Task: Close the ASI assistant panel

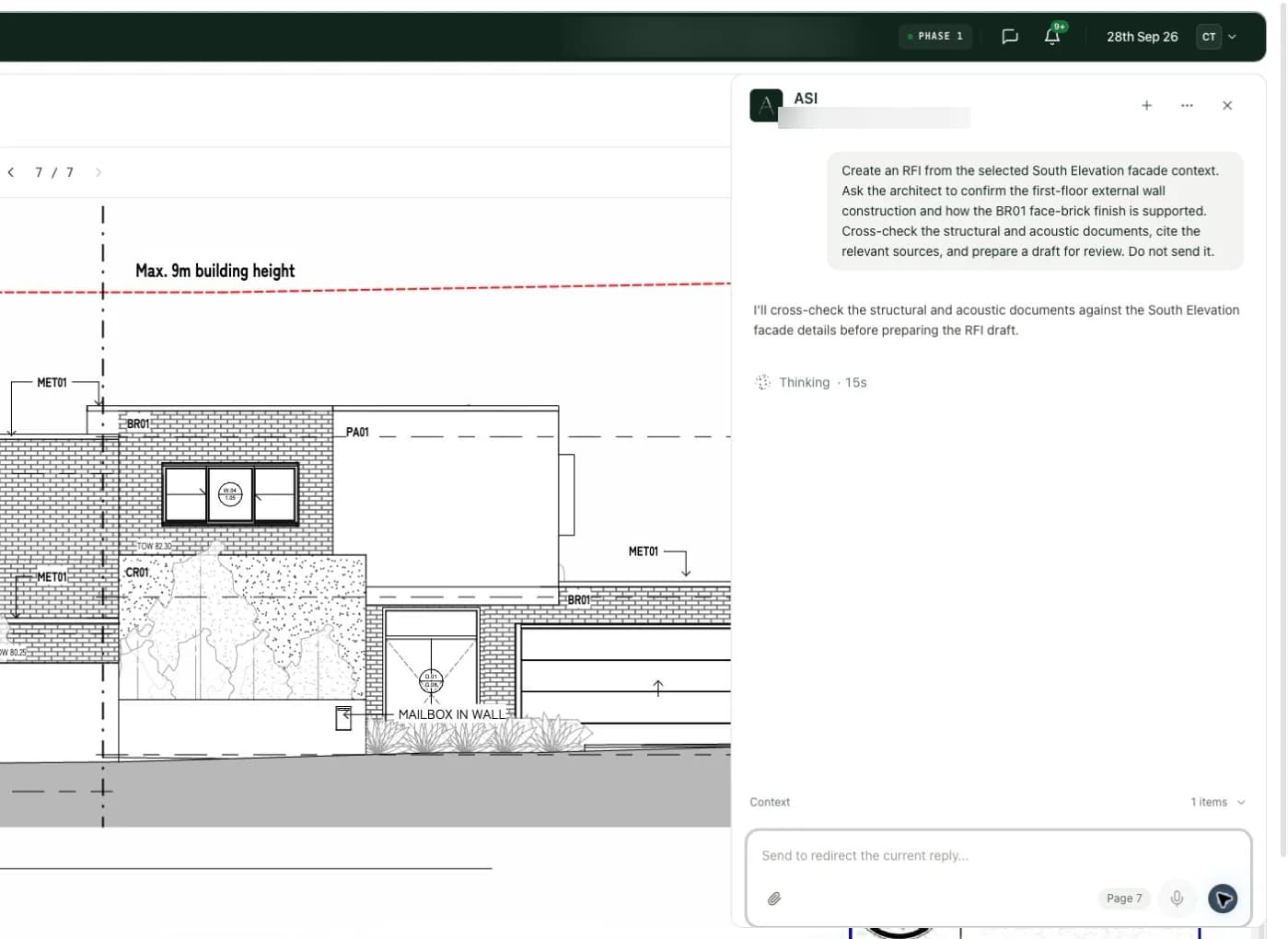Action: click(1227, 106)
